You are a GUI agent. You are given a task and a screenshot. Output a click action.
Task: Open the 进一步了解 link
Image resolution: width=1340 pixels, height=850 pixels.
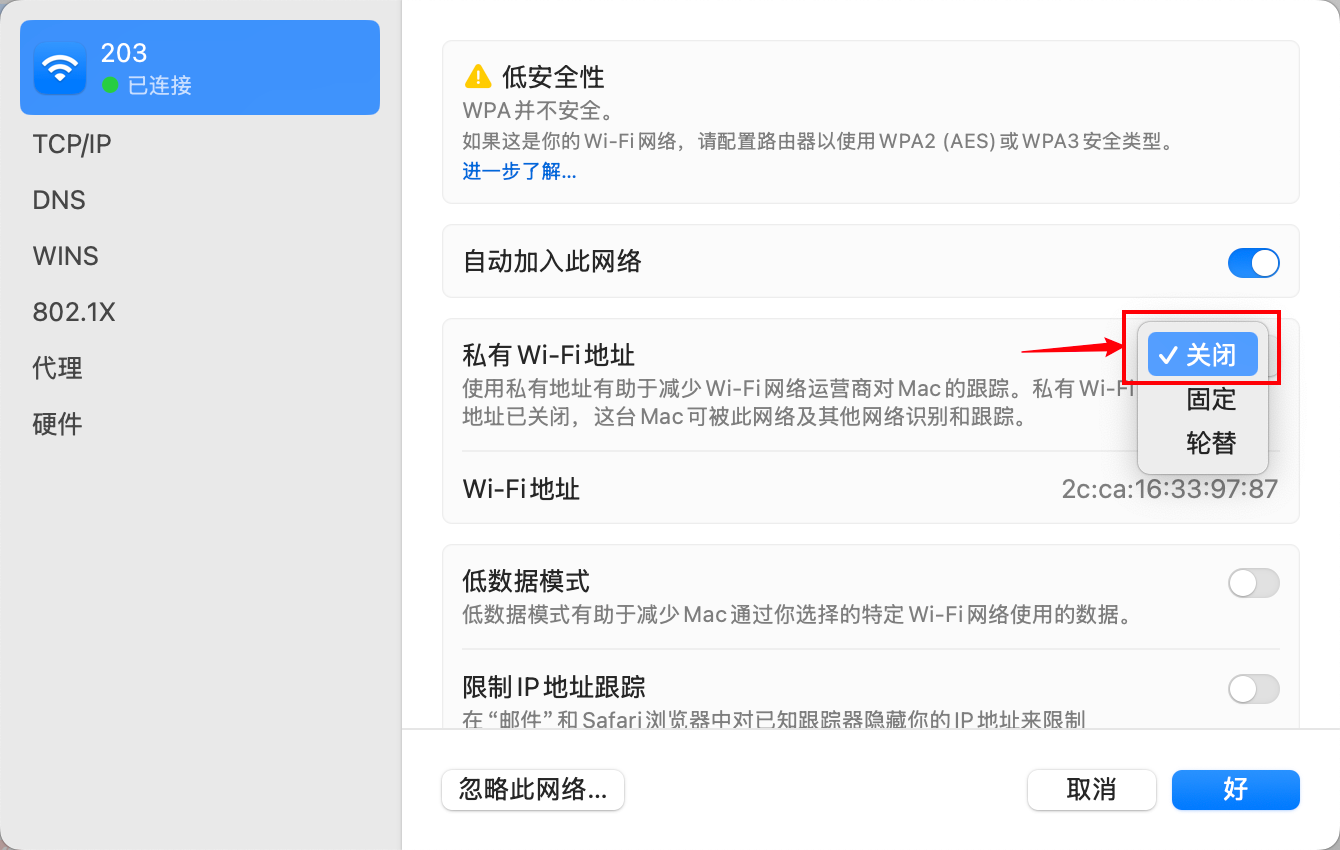(519, 171)
